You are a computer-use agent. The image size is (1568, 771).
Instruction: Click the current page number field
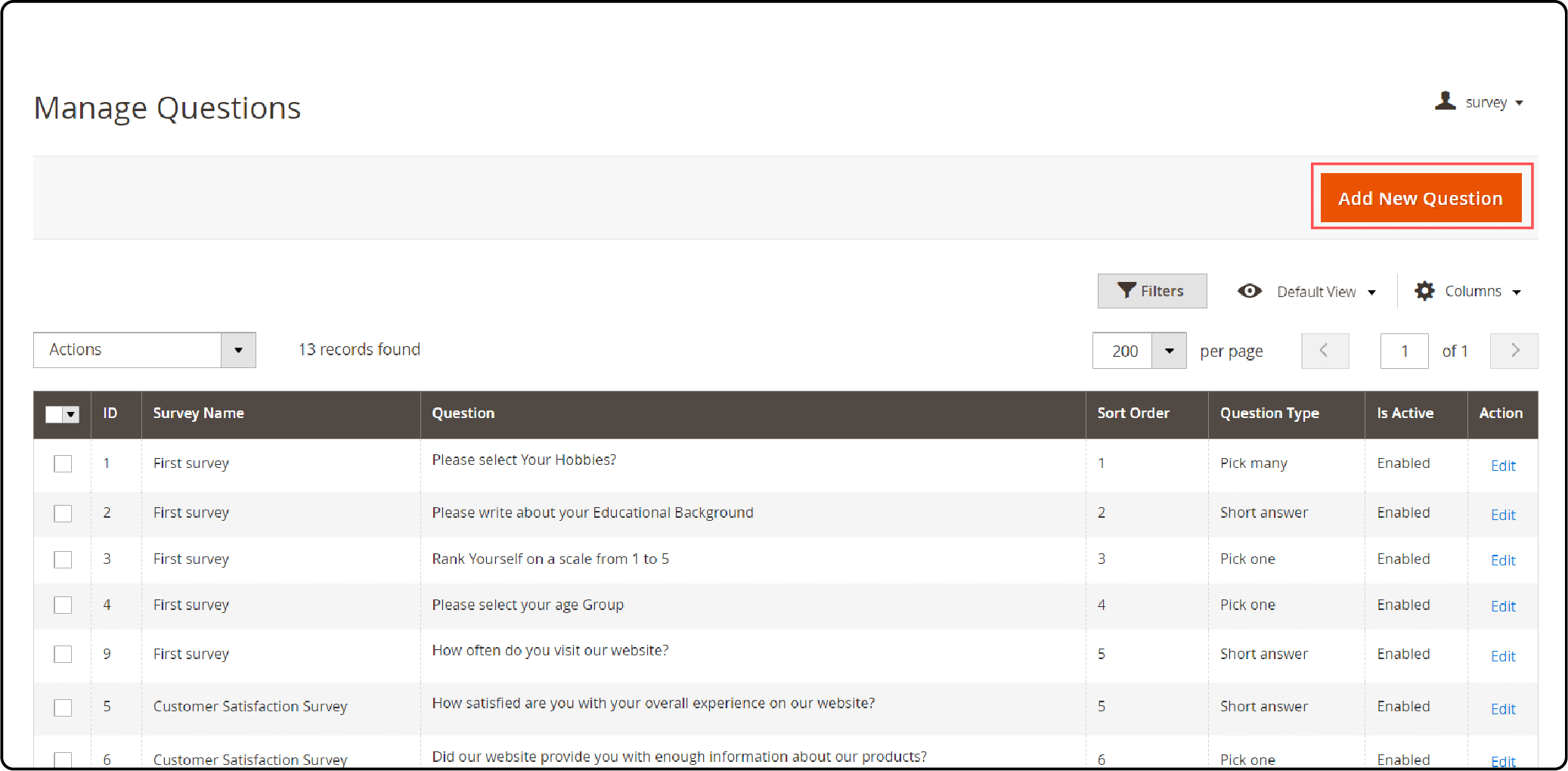click(x=1404, y=351)
